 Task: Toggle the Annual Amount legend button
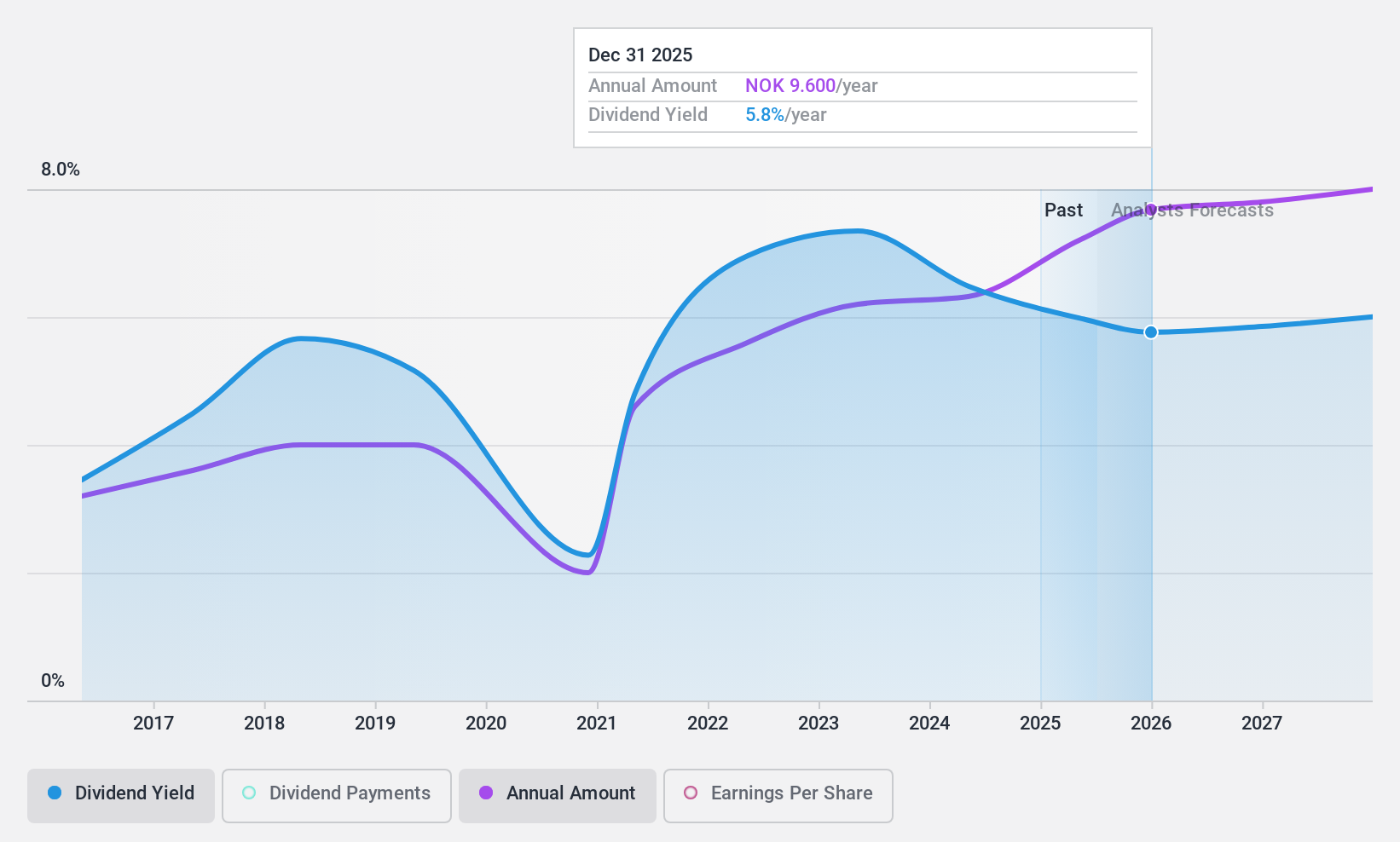click(x=558, y=796)
